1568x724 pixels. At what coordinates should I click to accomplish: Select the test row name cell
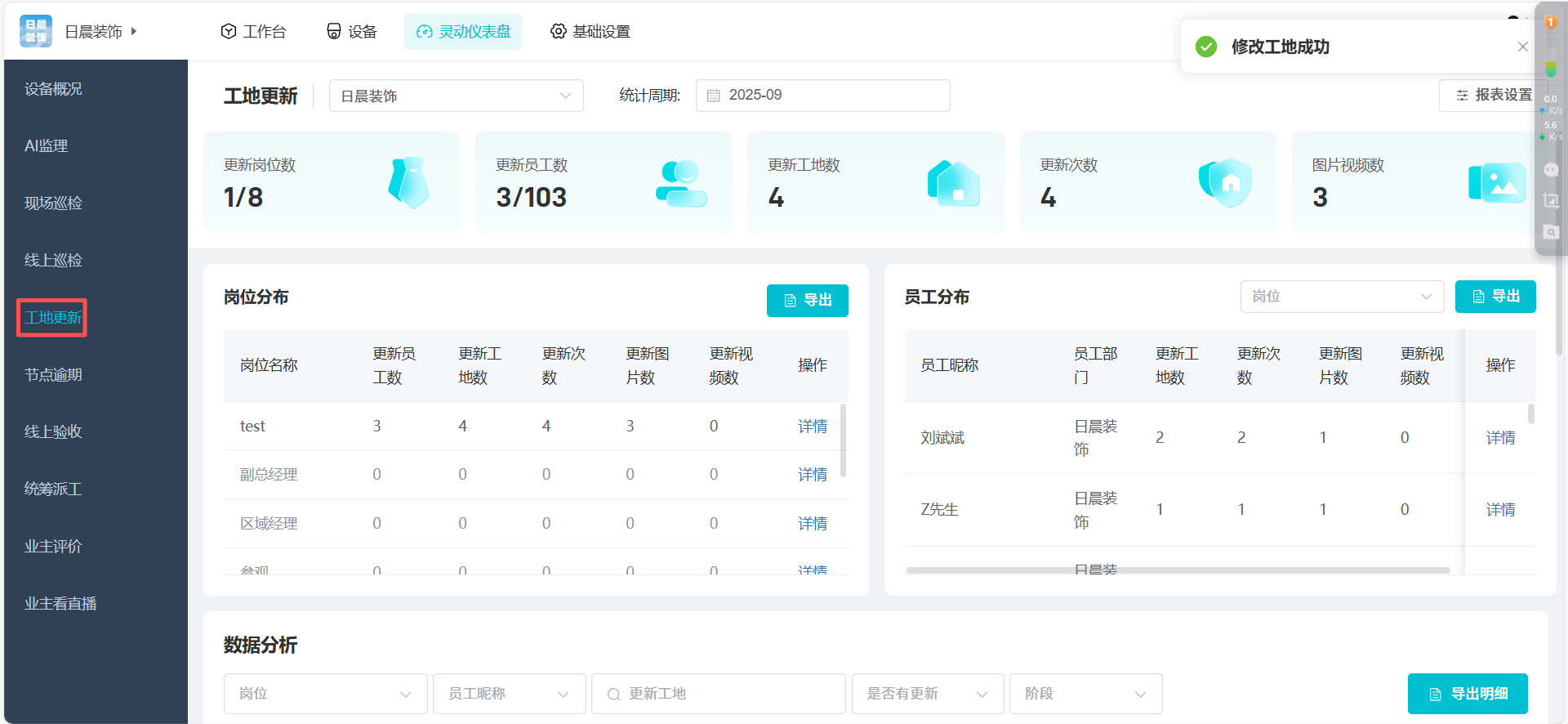(252, 426)
